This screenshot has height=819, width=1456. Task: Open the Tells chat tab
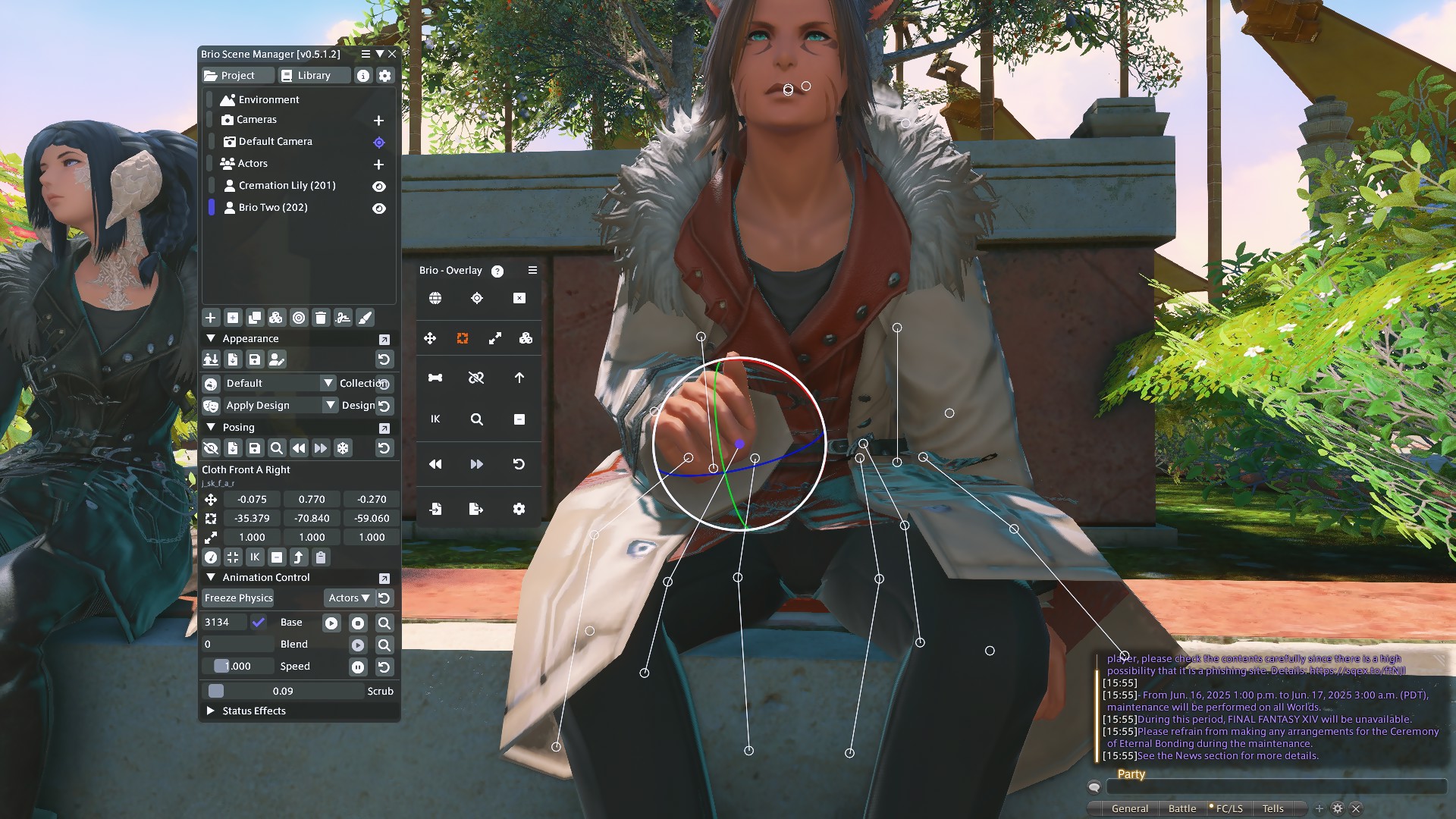click(1273, 808)
